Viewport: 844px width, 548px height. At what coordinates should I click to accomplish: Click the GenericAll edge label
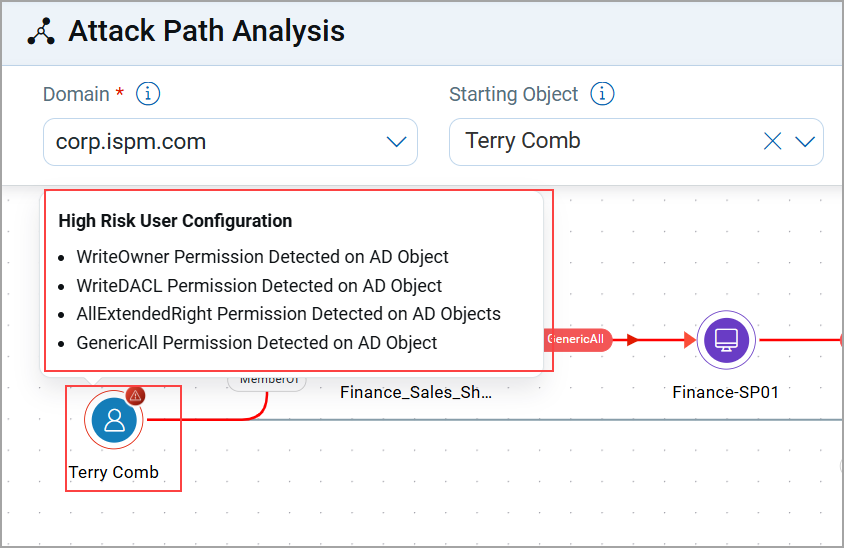[x=577, y=339]
